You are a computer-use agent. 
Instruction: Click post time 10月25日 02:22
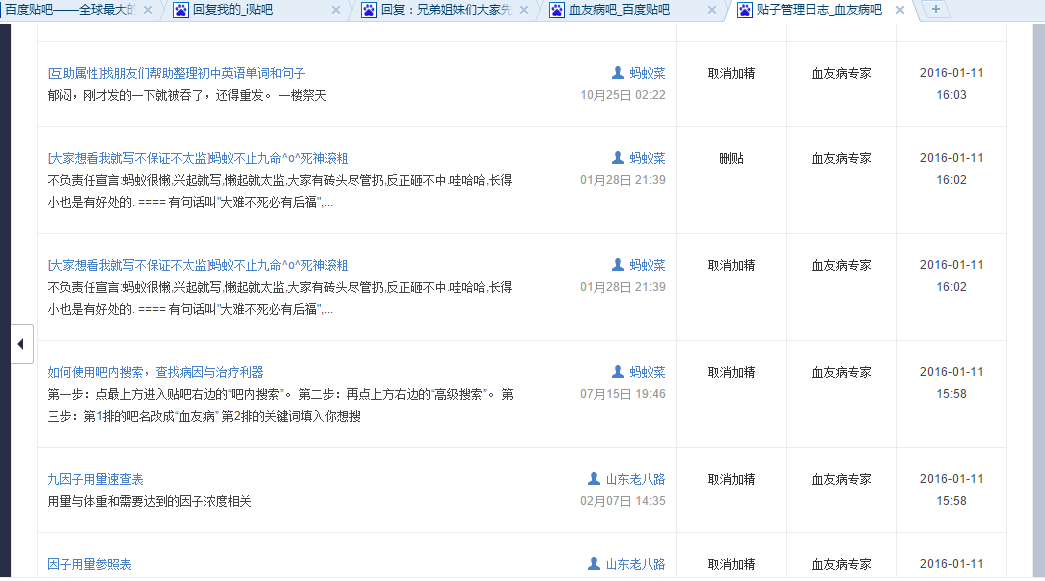click(622, 95)
